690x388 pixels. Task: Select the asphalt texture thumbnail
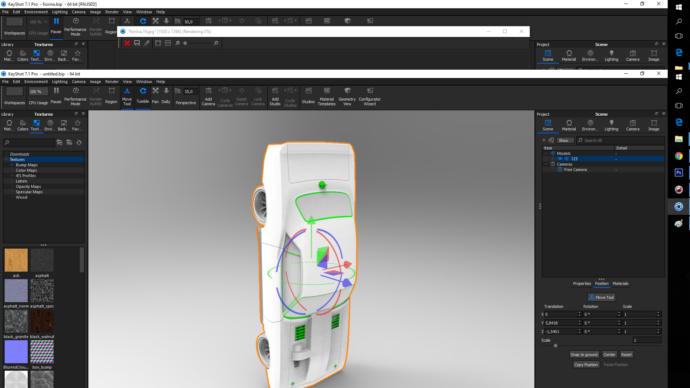[x=42, y=260]
